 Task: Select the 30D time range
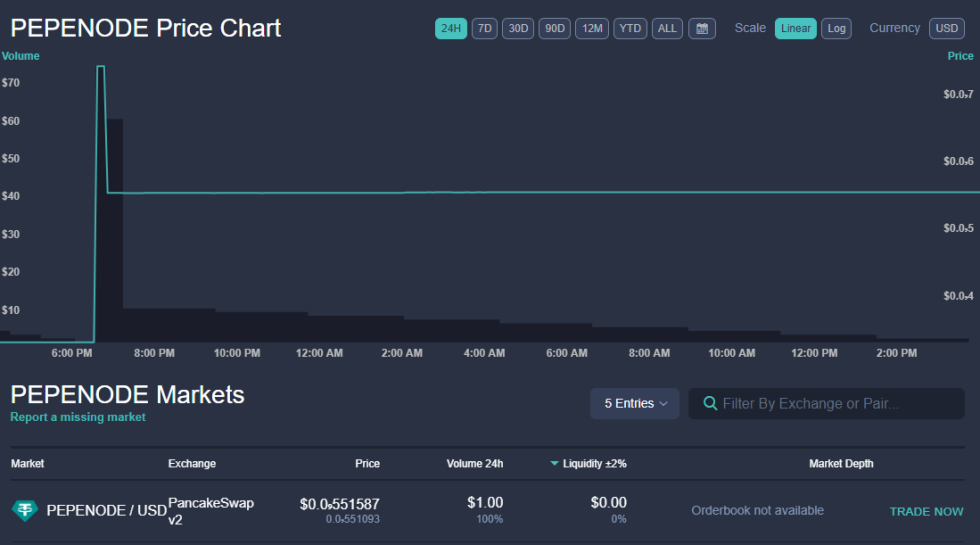point(518,28)
